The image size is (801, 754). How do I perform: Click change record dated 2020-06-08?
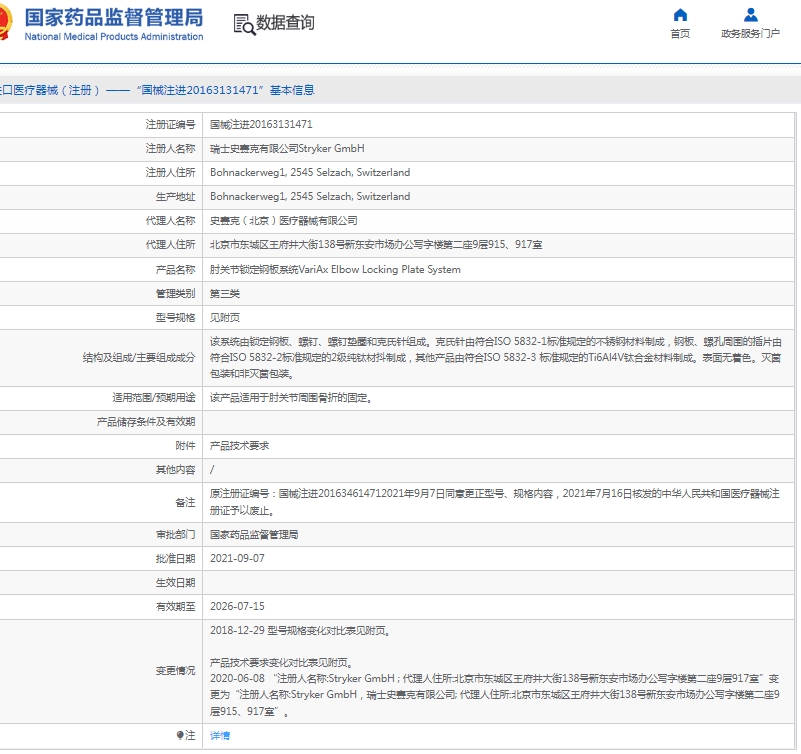click(x=494, y=695)
